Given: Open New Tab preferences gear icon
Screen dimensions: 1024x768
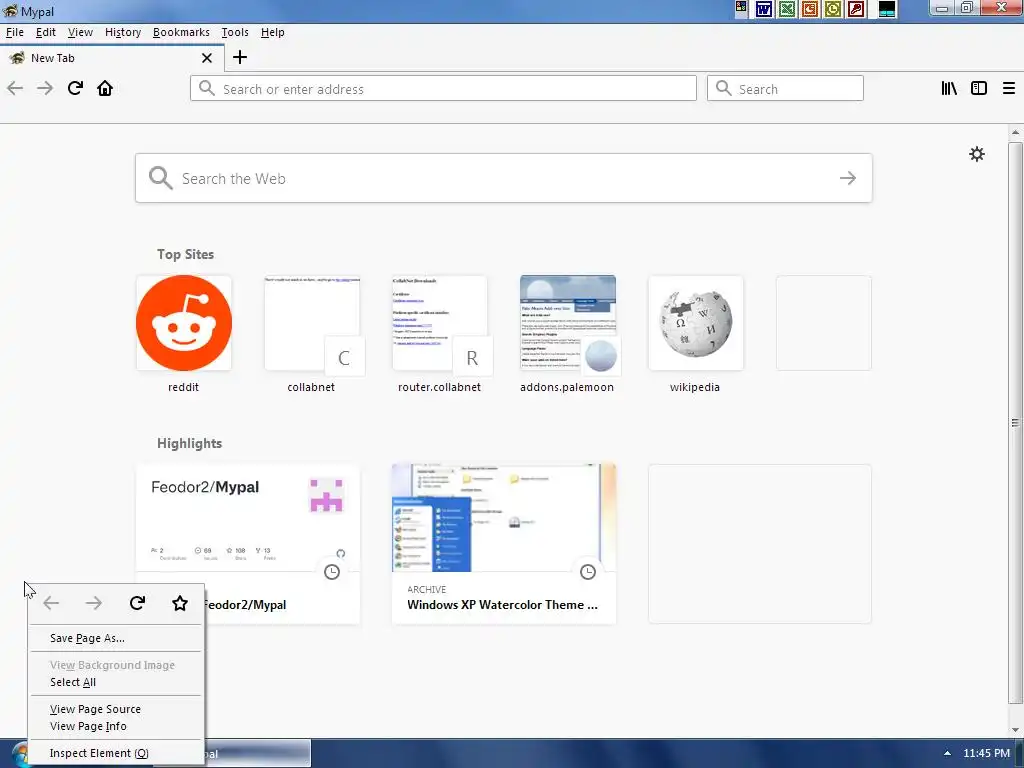Looking at the screenshot, I should pos(977,154).
